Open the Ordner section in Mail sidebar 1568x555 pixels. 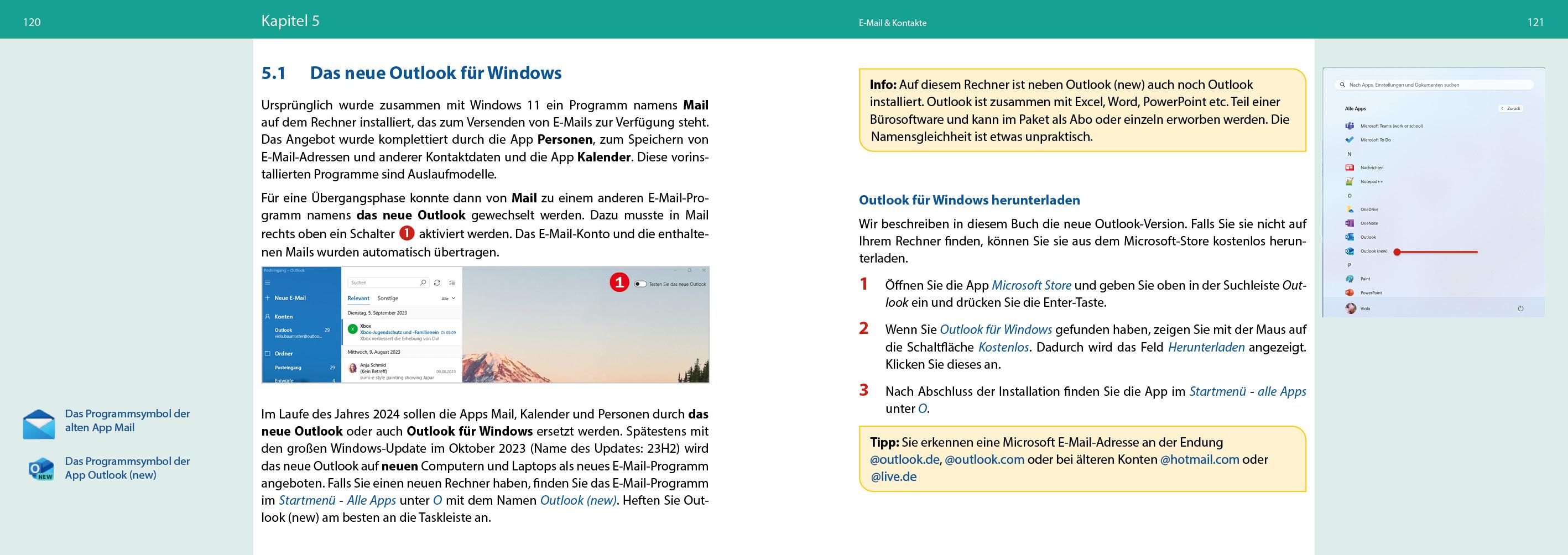(x=279, y=354)
